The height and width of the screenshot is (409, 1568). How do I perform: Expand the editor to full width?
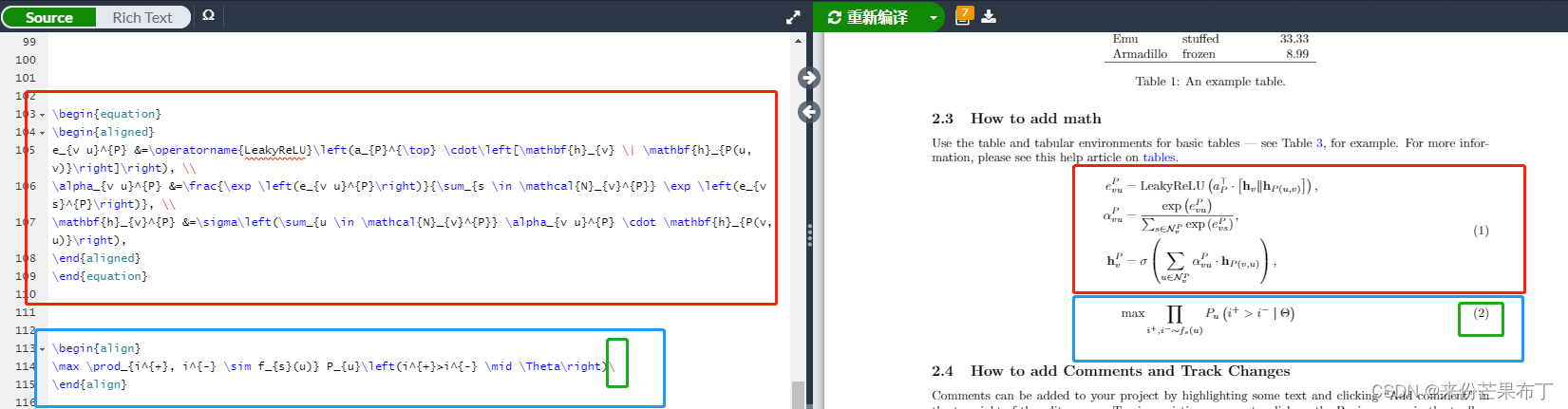coord(793,17)
